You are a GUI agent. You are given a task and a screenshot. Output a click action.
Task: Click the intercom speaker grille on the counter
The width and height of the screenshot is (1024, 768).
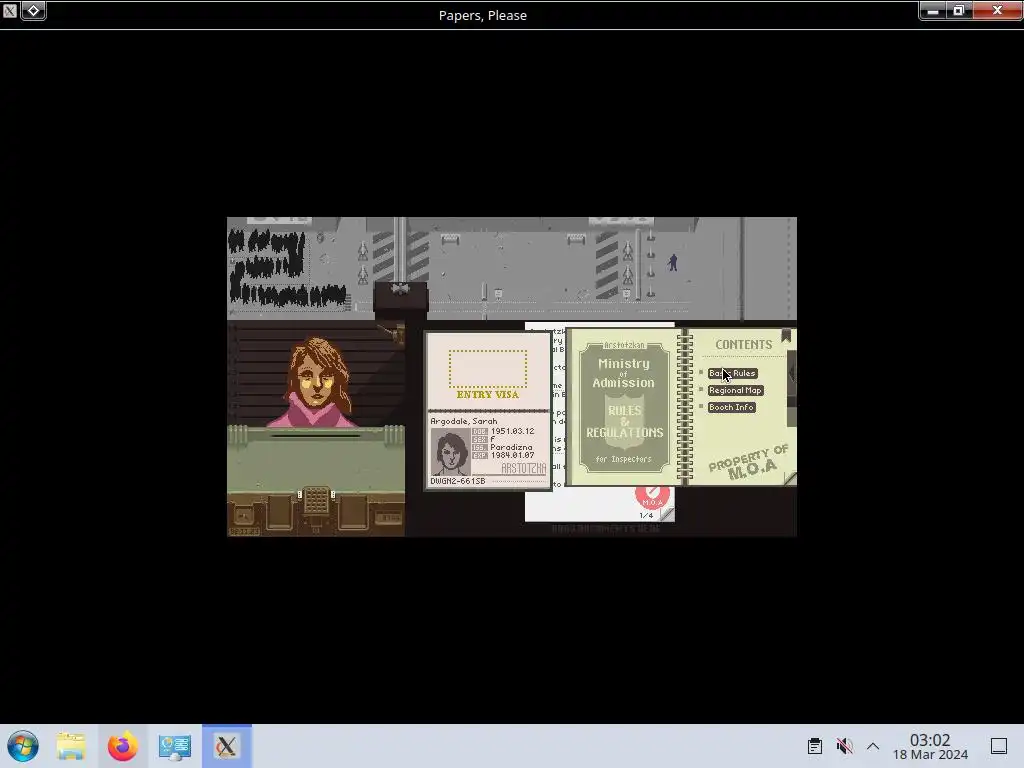(x=316, y=500)
